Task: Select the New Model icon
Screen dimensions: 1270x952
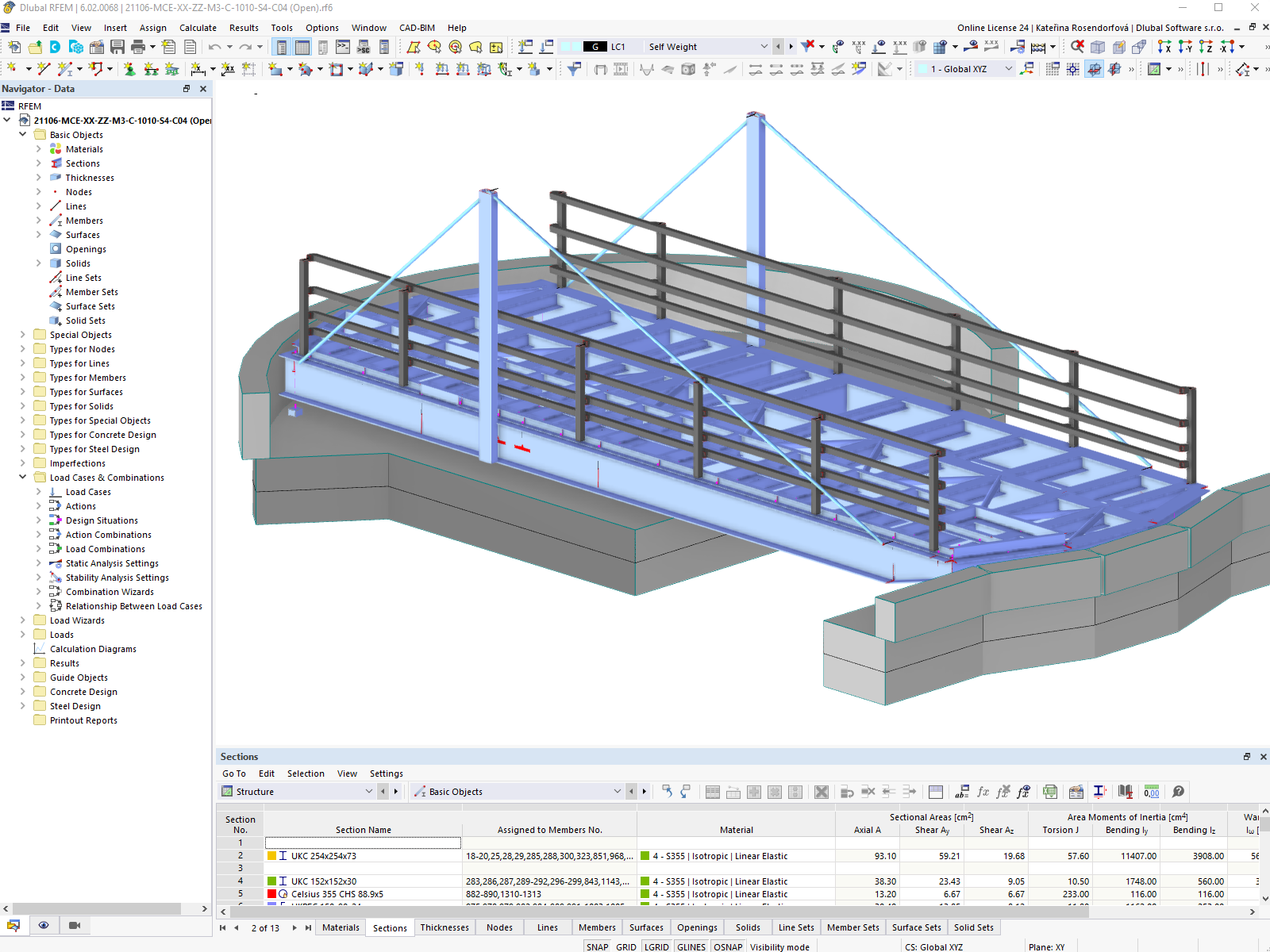Action: pos(14,47)
